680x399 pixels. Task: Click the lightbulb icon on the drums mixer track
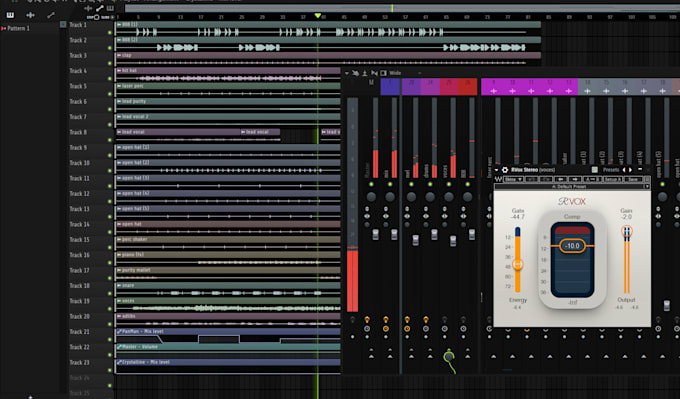(x=426, y=320)
